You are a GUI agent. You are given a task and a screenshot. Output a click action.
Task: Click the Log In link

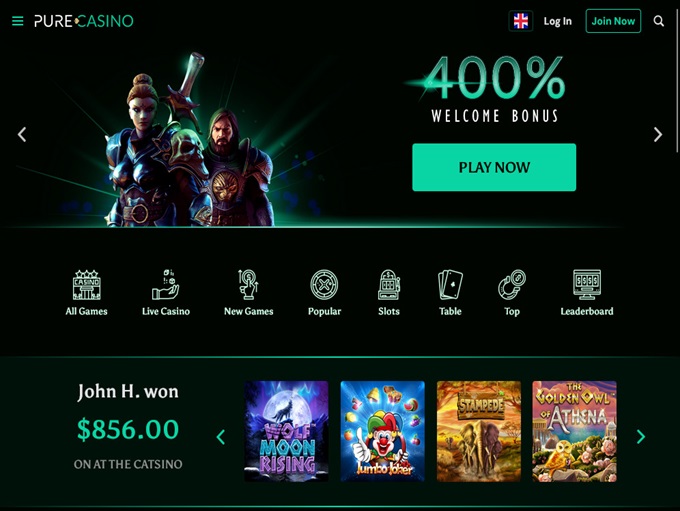[558, 21]
